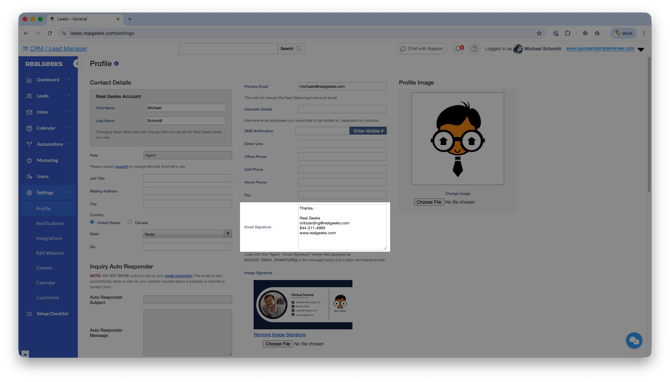
Task: Expand the Inbox menu chevron
Action: click(69, 112)
